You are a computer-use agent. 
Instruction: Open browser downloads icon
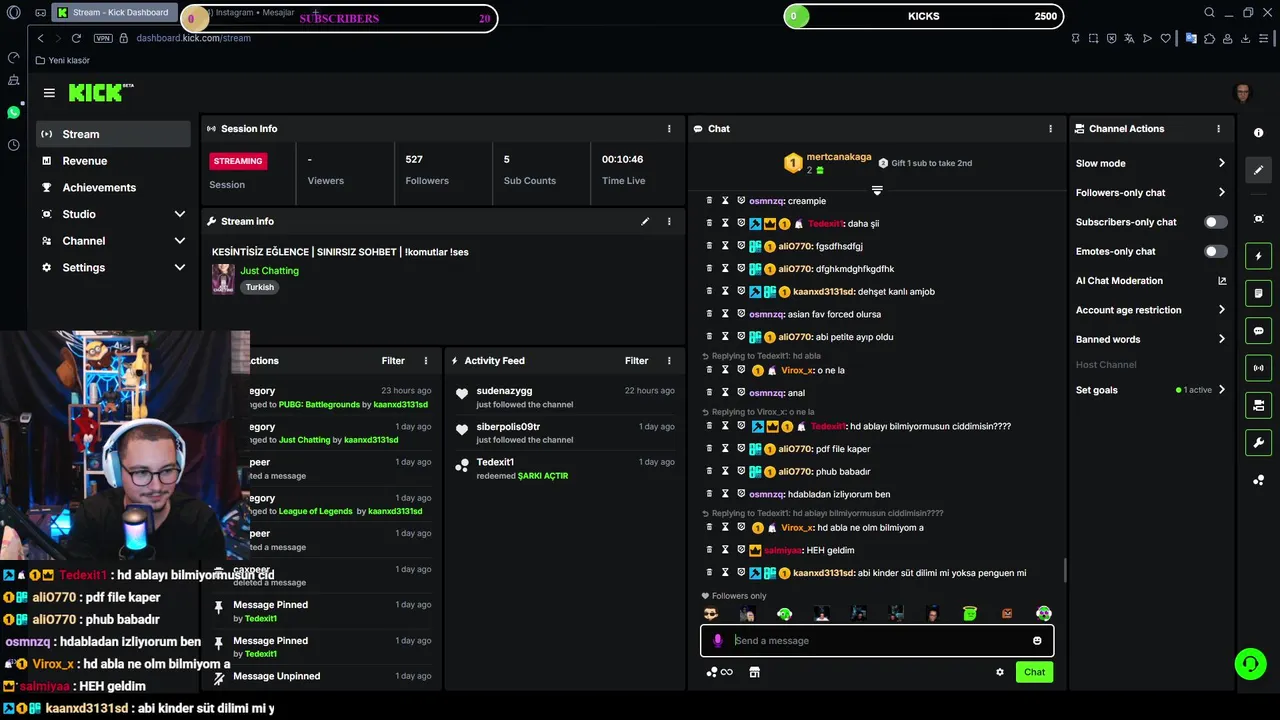tap(1247, 38)
